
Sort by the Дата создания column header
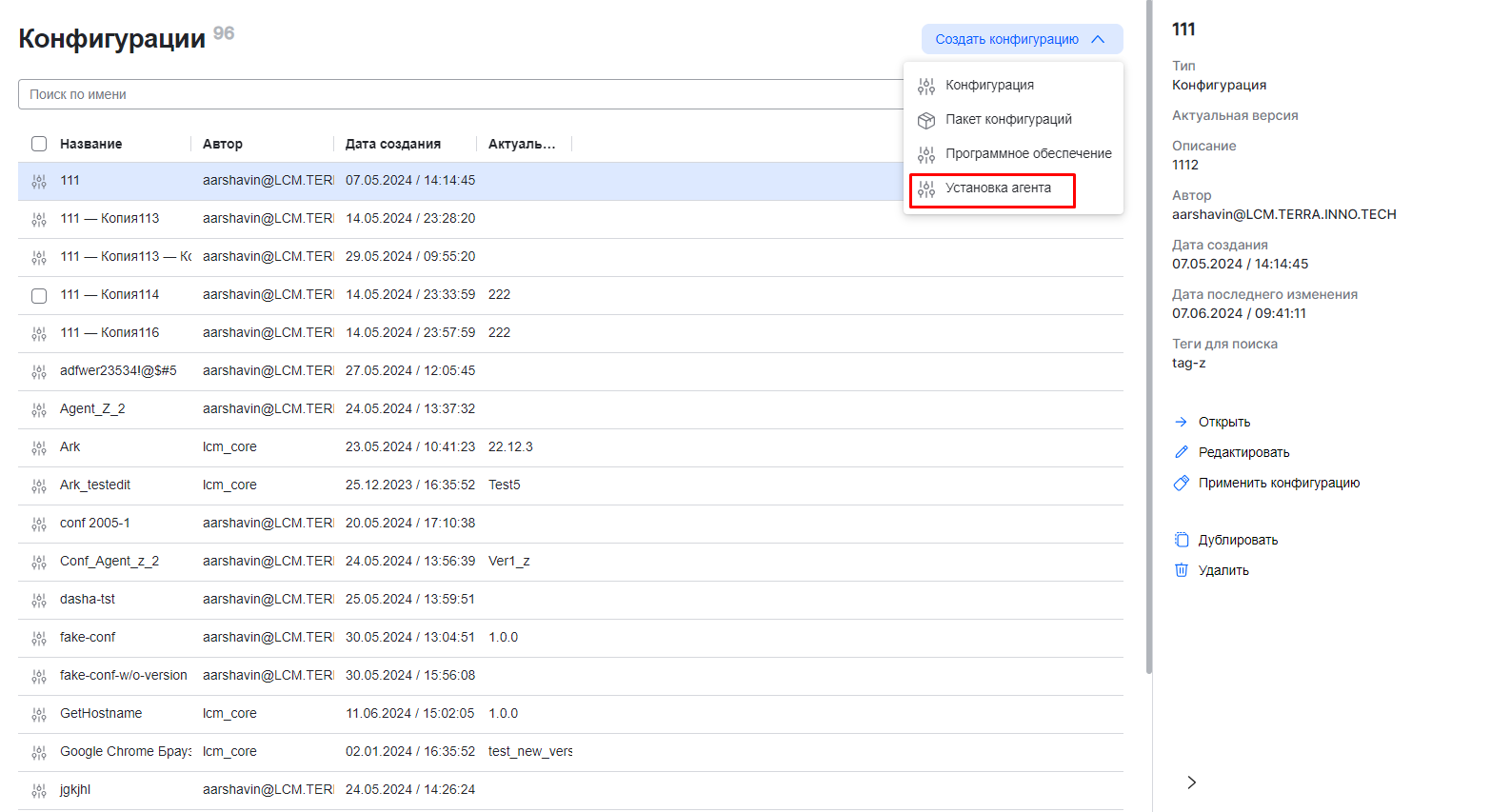392,144
